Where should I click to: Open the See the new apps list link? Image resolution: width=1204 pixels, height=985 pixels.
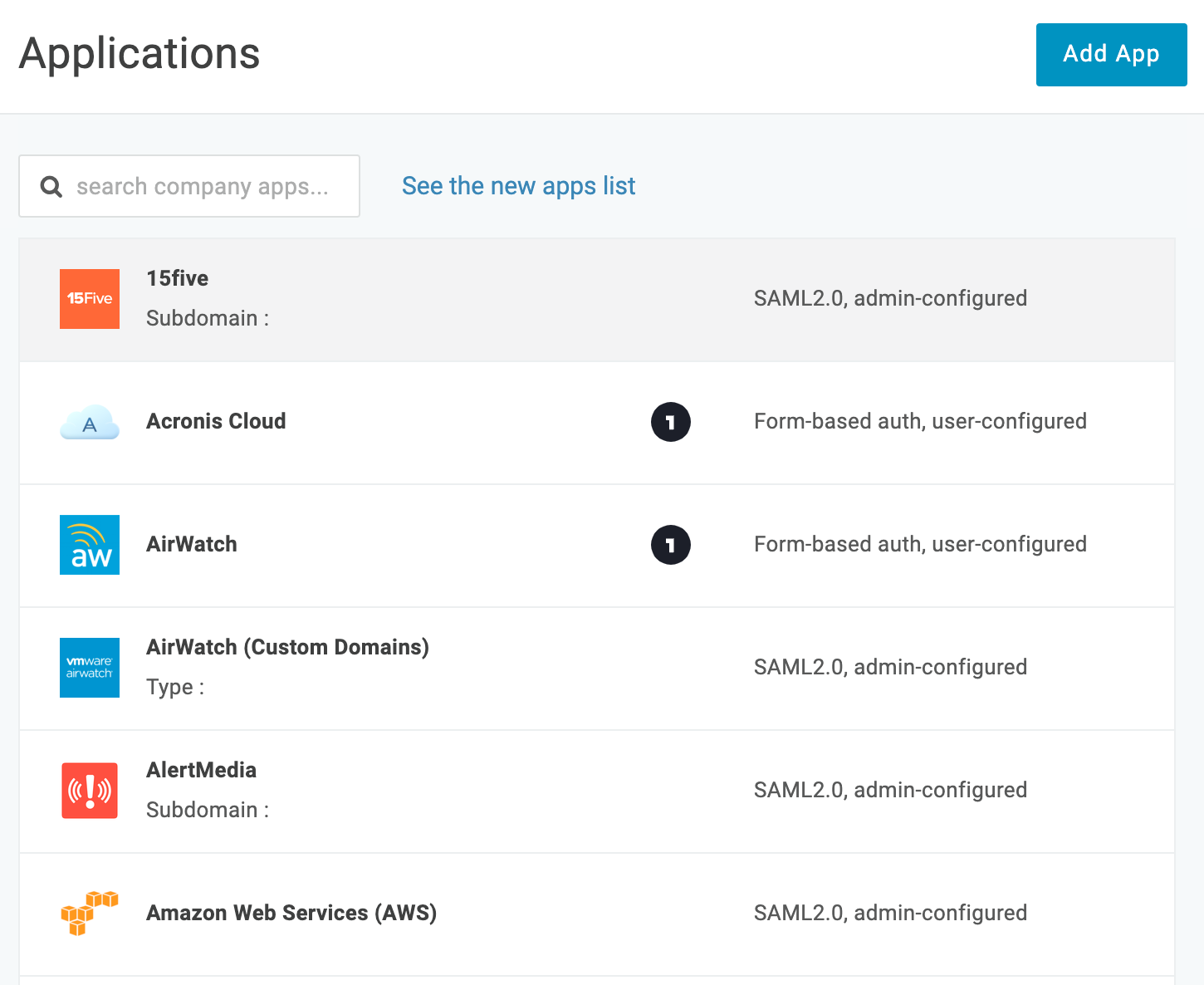coord(519,186)
